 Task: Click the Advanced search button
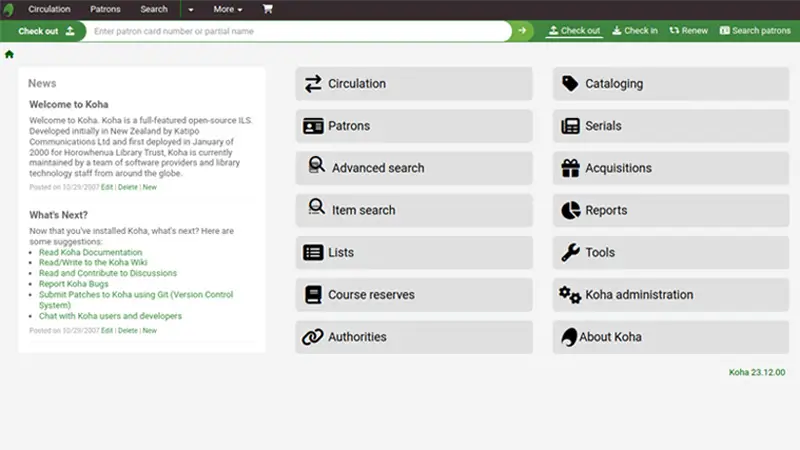click(377, 168)
